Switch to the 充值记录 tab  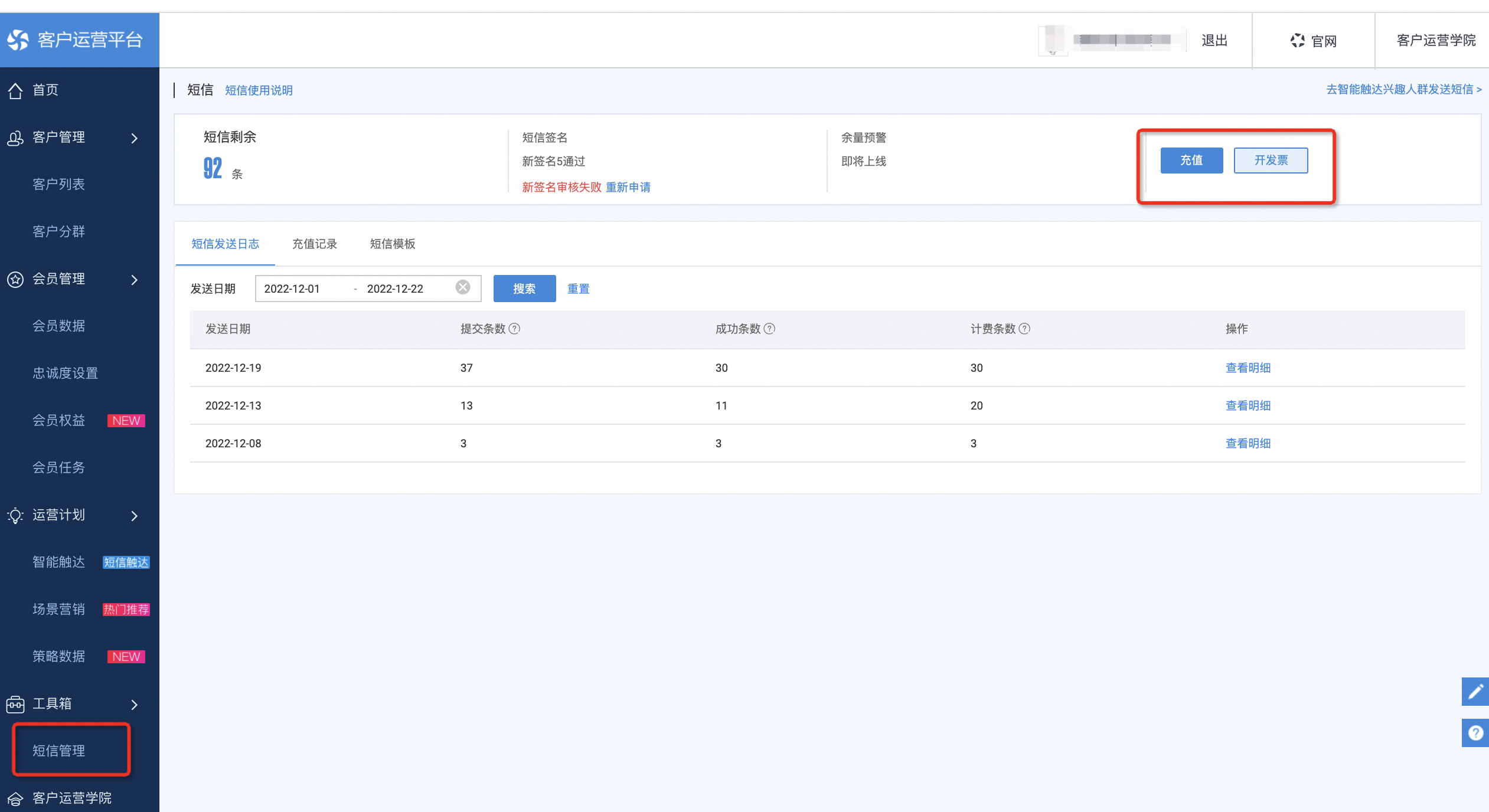[315, 244]
